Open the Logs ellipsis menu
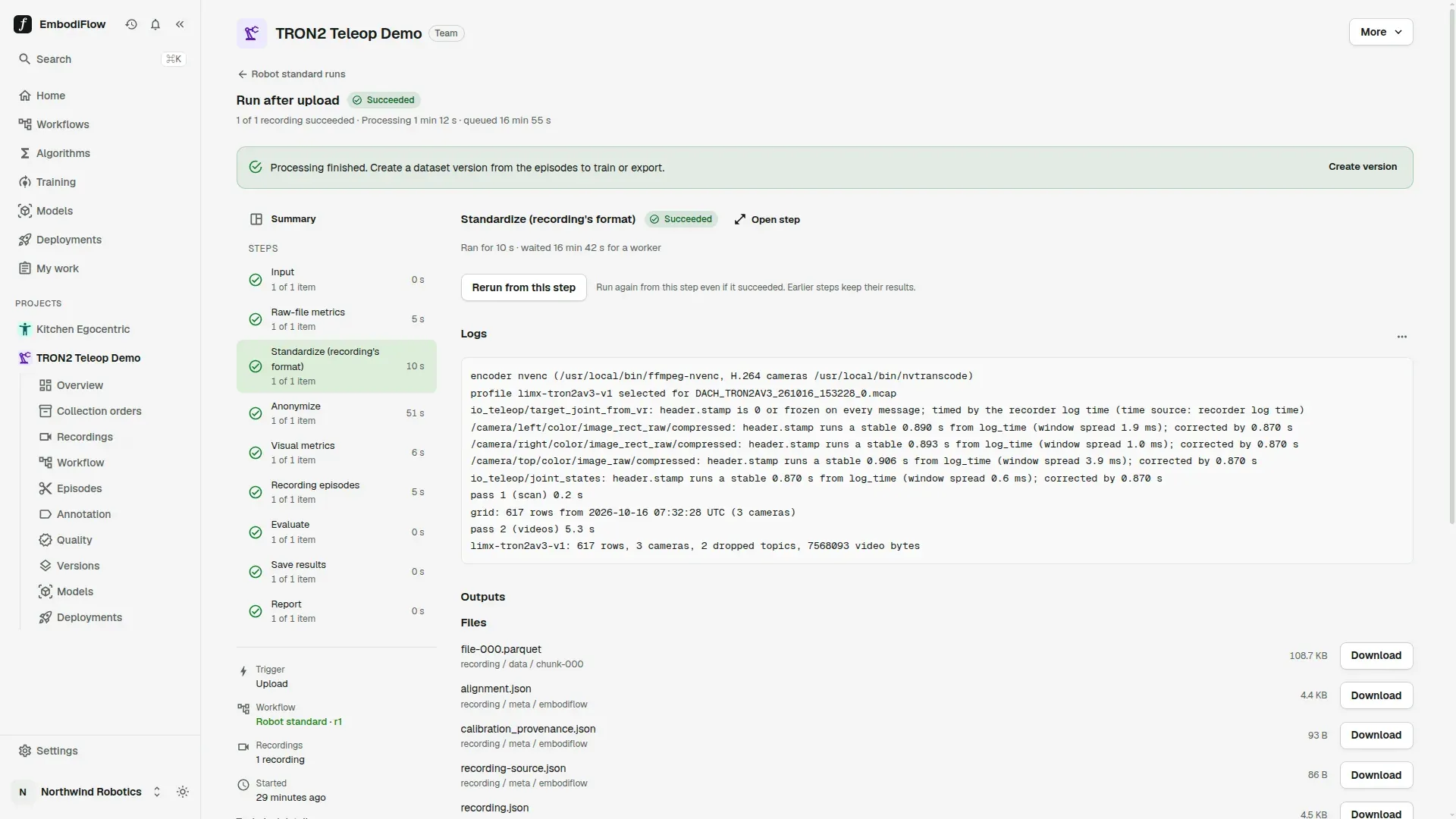This screenshot has height=819, width=1456. (x=1402, y=337)
